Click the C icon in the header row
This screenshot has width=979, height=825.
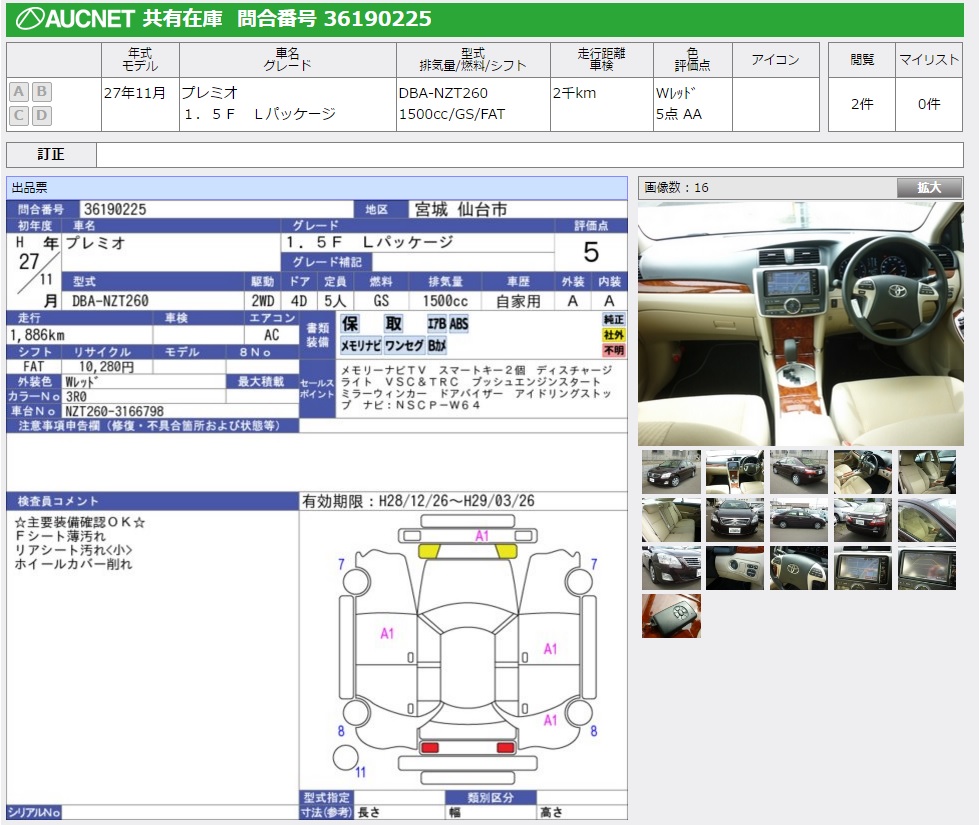(19, 115)
